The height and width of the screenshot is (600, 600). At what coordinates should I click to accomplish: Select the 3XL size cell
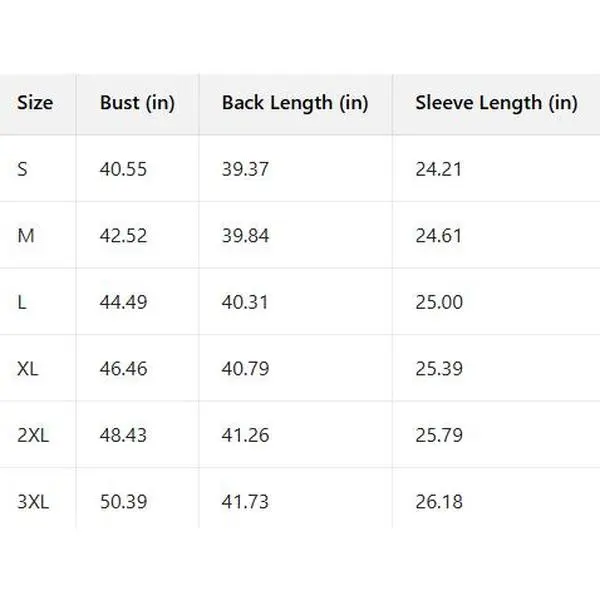click(x=33, y=502)
